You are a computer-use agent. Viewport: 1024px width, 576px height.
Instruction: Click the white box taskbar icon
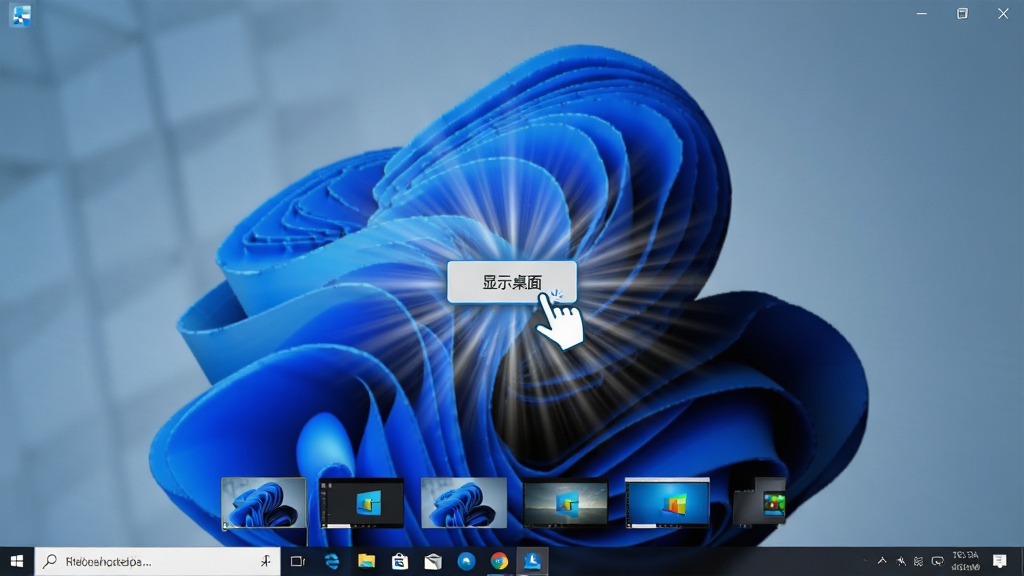click(x=433, y=562)
